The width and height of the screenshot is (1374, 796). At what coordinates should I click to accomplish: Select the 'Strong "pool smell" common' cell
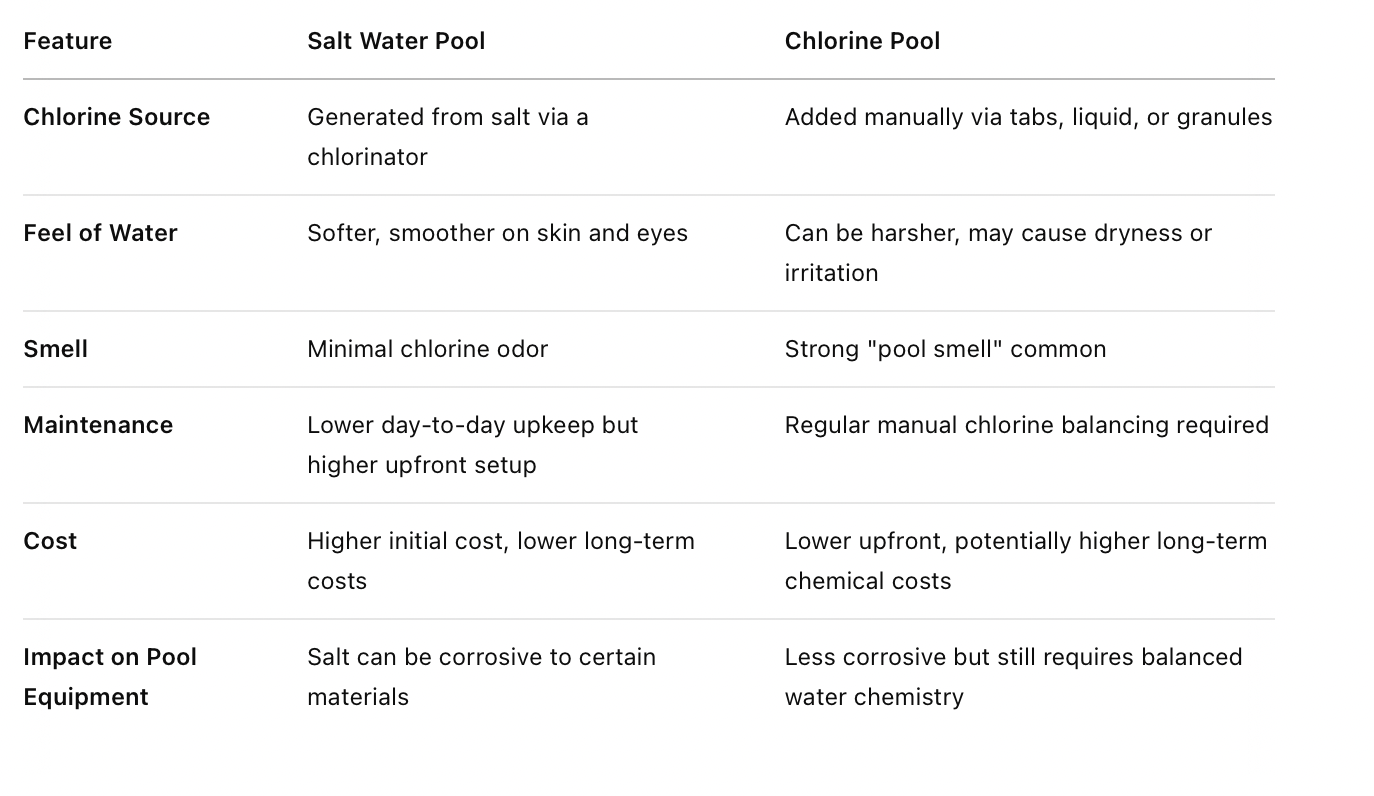coord(945,349)
